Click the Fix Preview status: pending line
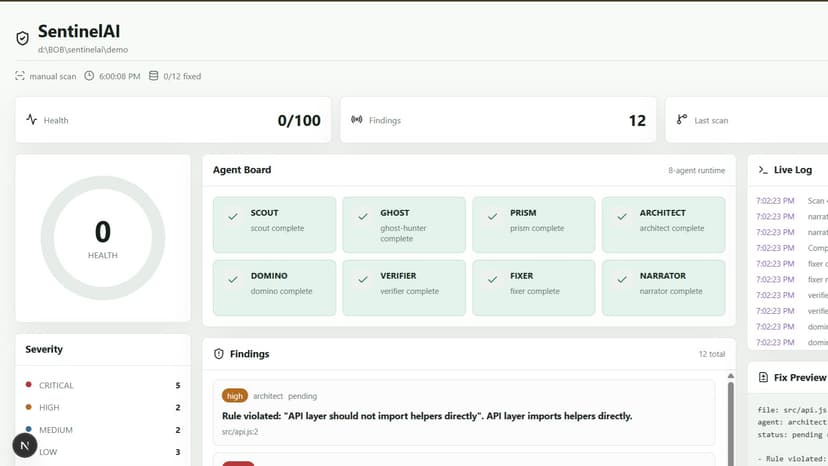 click(792, 434)
